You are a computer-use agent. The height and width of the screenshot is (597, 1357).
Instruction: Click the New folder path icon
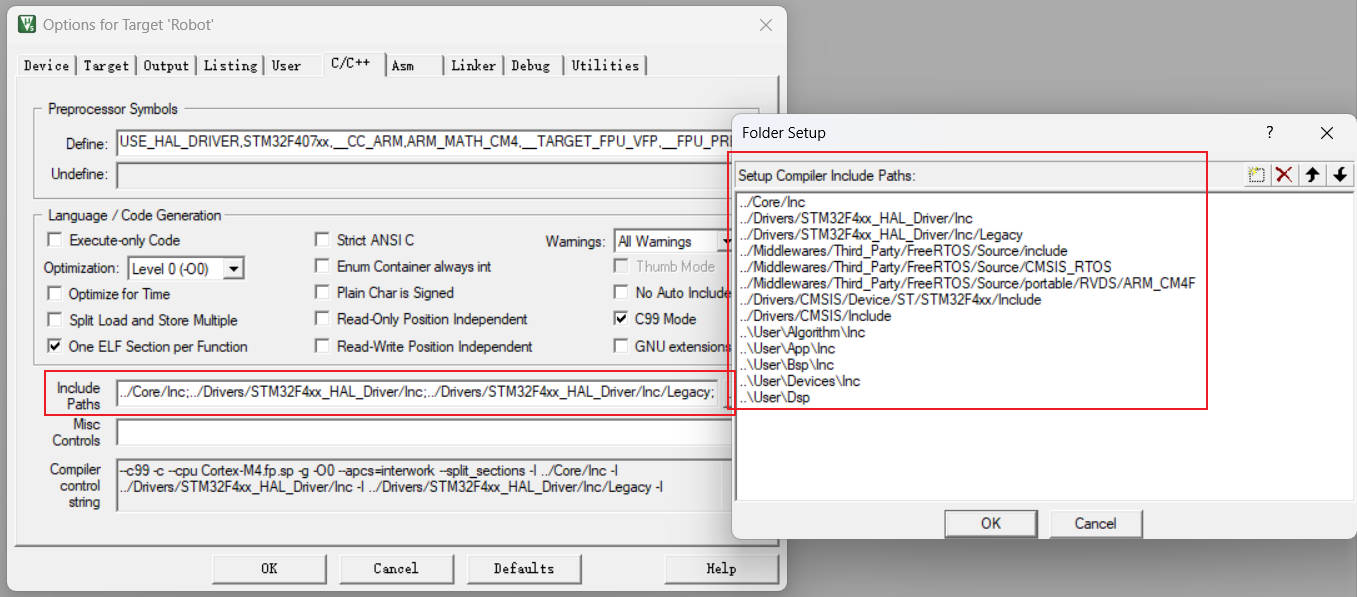(x=1257, y=175)
